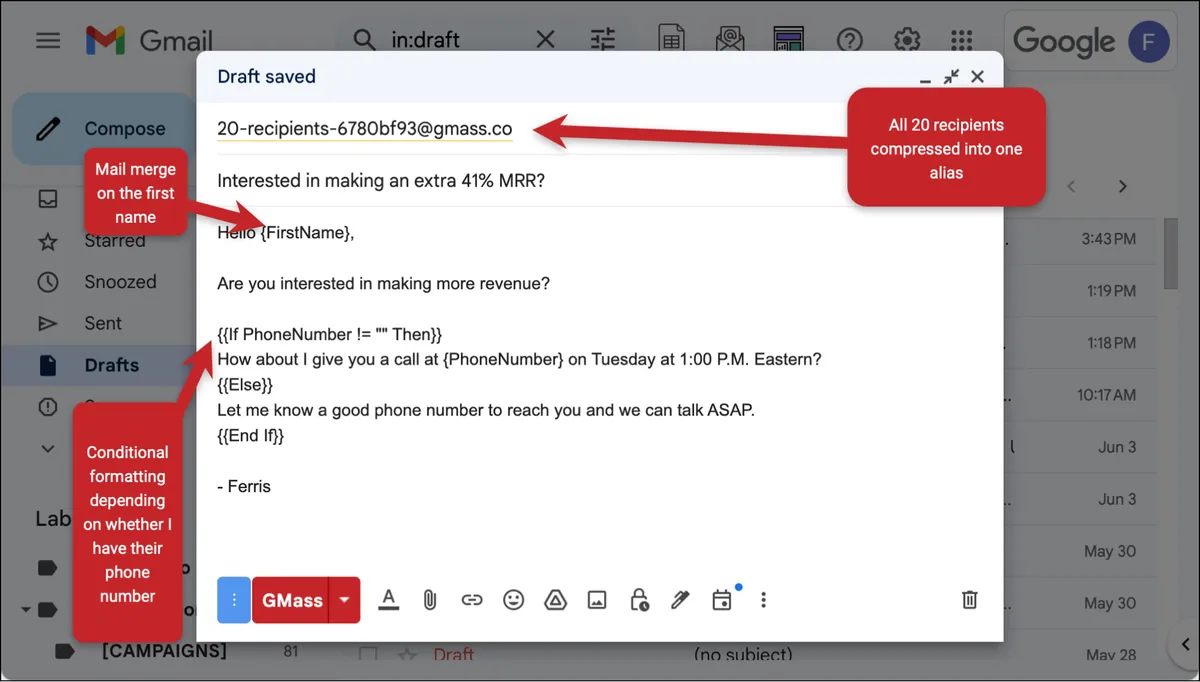Open GMass settings dropdown arrow
The width and height of the screenshot is (1200, 682).
coord(345,600)
